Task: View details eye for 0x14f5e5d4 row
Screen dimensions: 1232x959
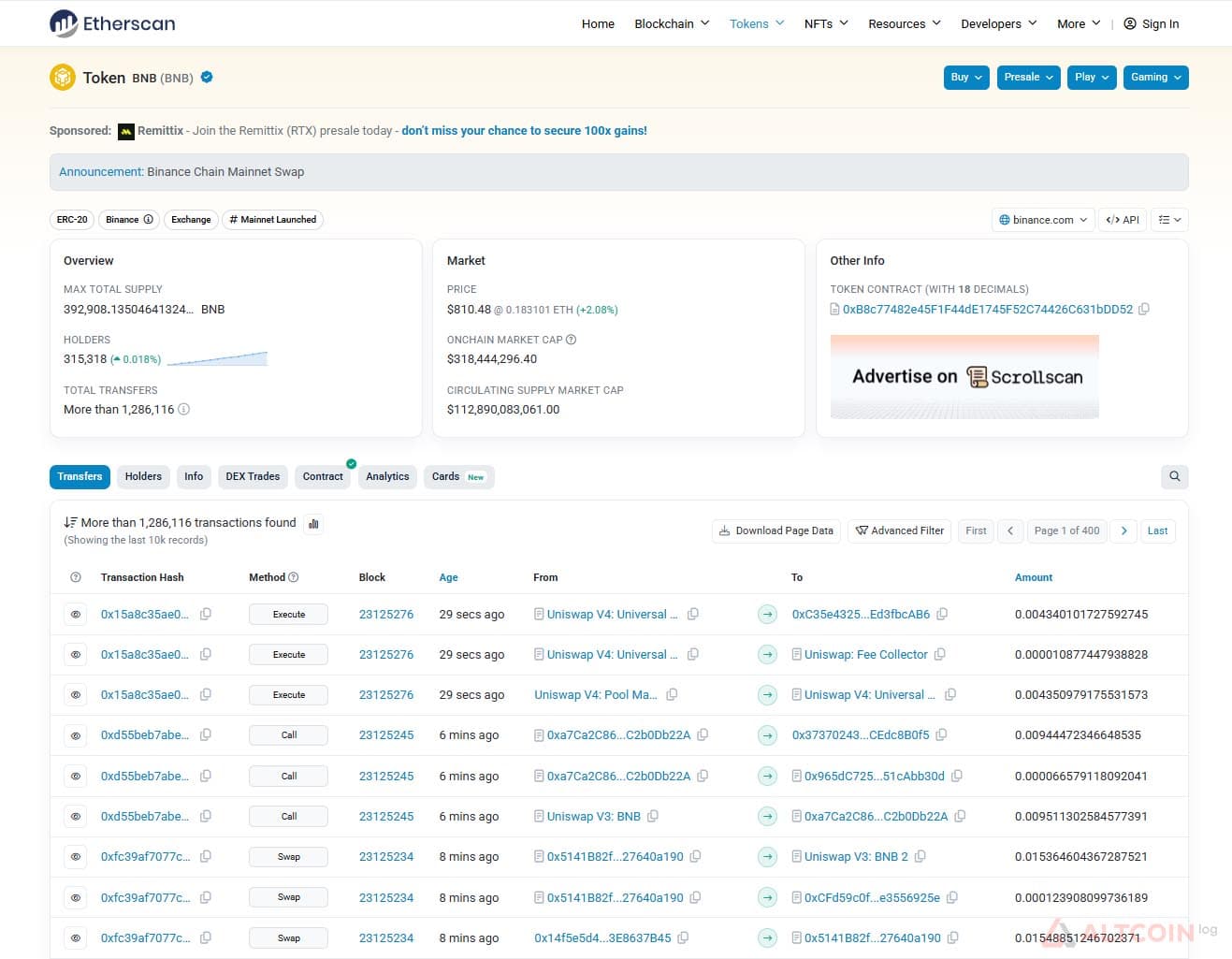Action: (76, 938)
